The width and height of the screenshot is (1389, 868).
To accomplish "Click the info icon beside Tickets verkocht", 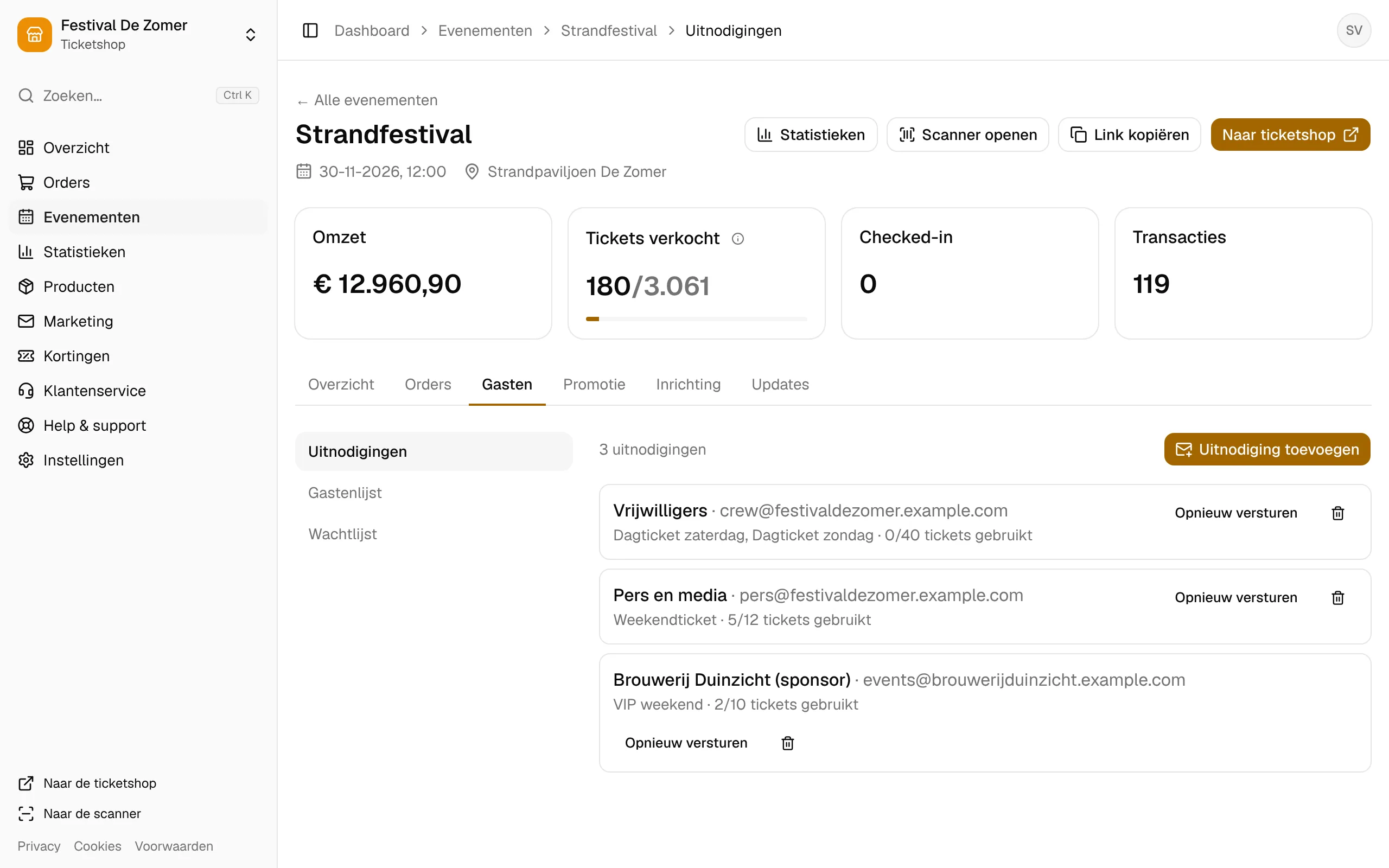I will (738, 238).
